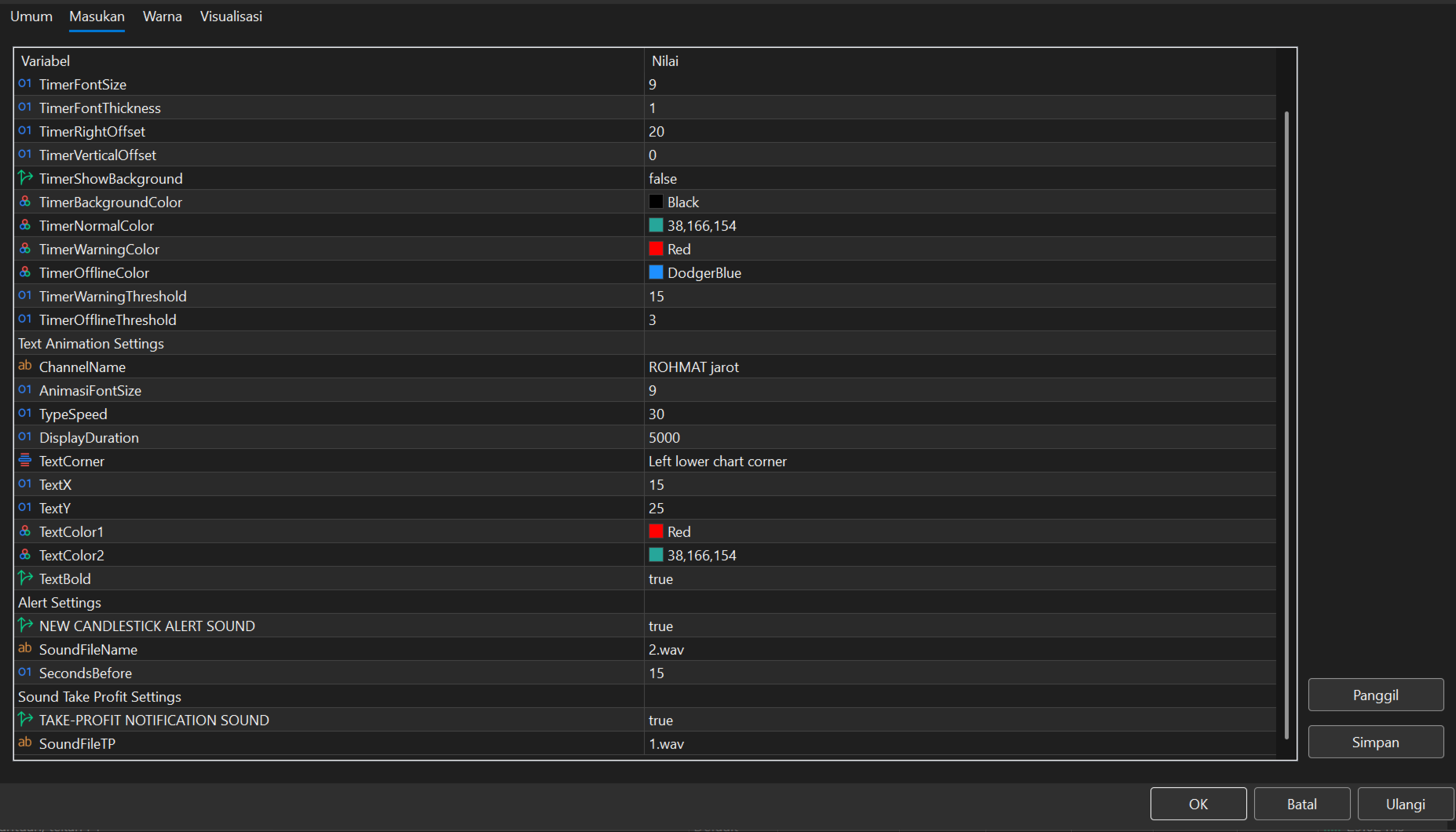This screenshot has width=1456, height=832.
Task: Click the Simpan save button
Action: pyautogui.click(x=1376, y=742)
